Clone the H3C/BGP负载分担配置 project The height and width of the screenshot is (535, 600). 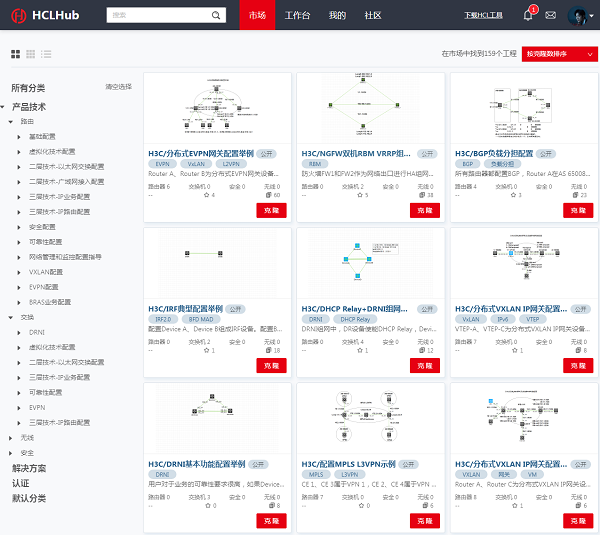point(574,210)
